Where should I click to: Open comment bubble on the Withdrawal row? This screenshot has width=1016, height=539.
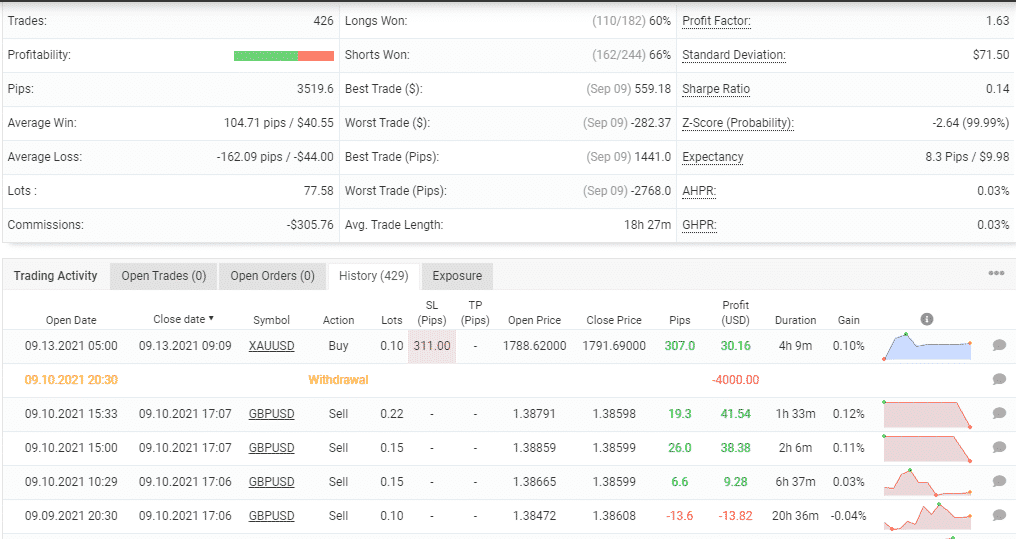[x=999, y=379]
